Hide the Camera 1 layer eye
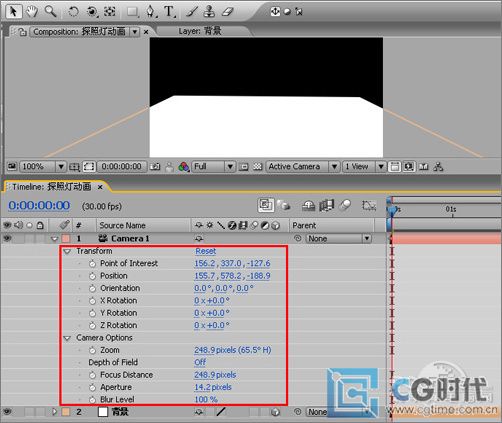Image resolution: width=502 pixels, height=423 pixels. point(7,238)
